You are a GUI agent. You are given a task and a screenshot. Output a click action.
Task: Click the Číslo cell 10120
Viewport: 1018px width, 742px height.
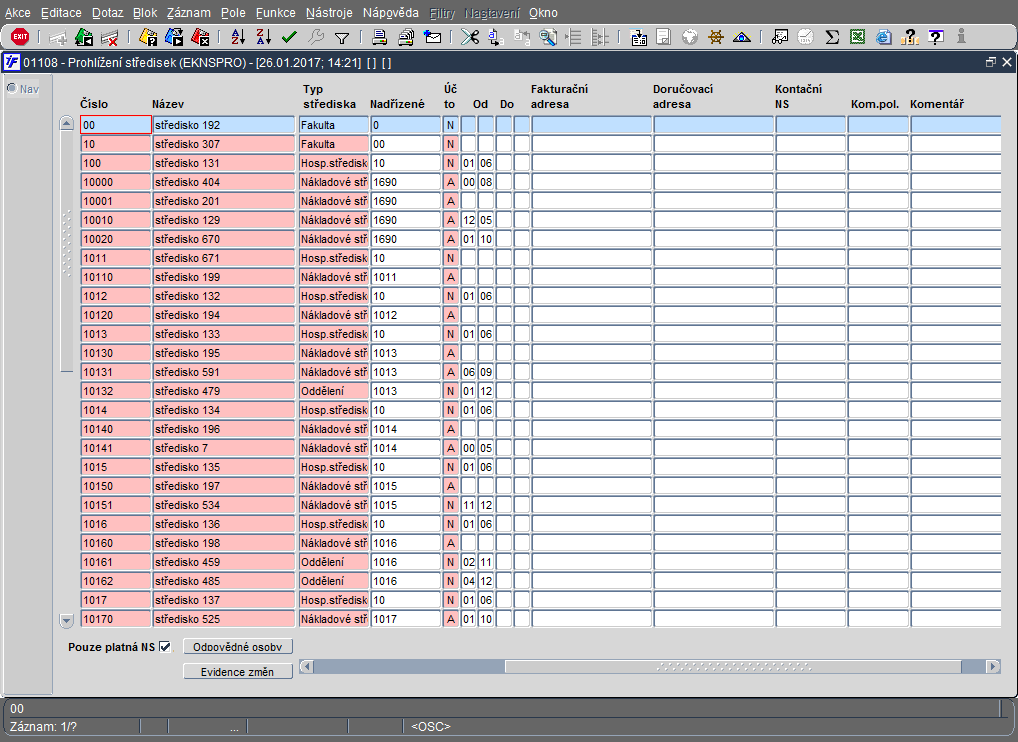point(116,315)
